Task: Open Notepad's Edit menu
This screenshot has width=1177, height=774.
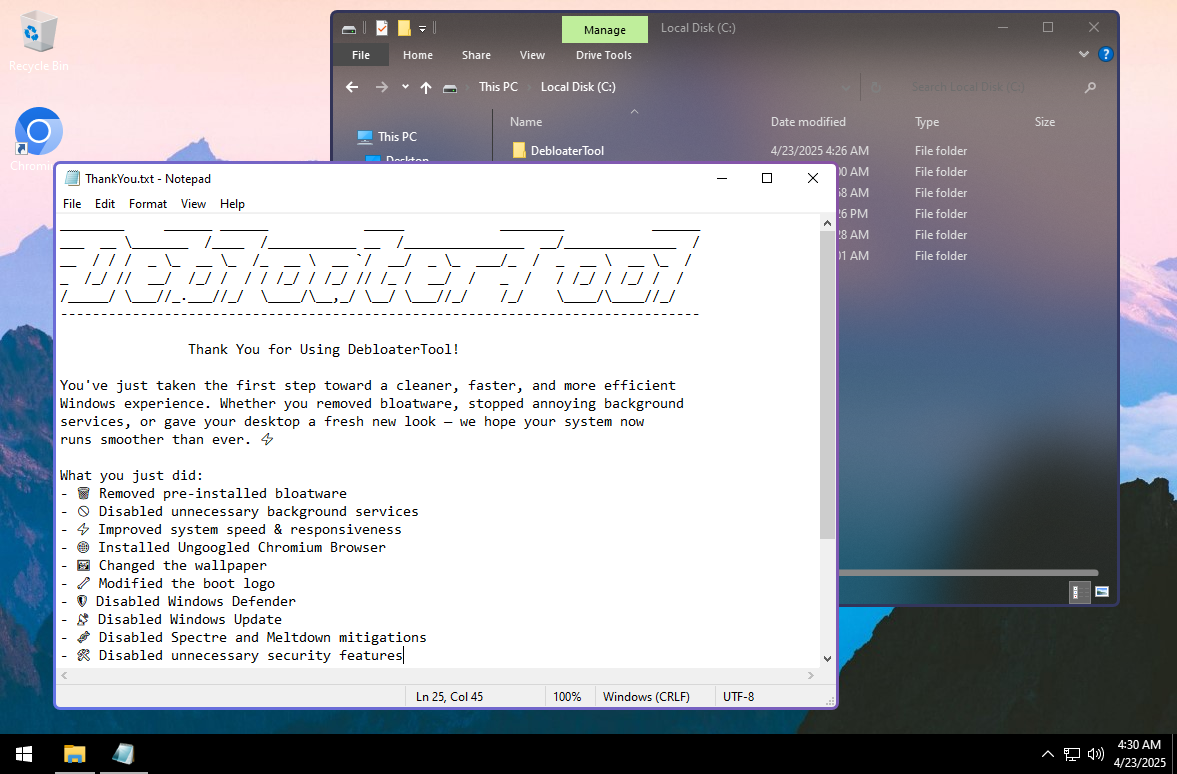Action: (x=105, y=204)
